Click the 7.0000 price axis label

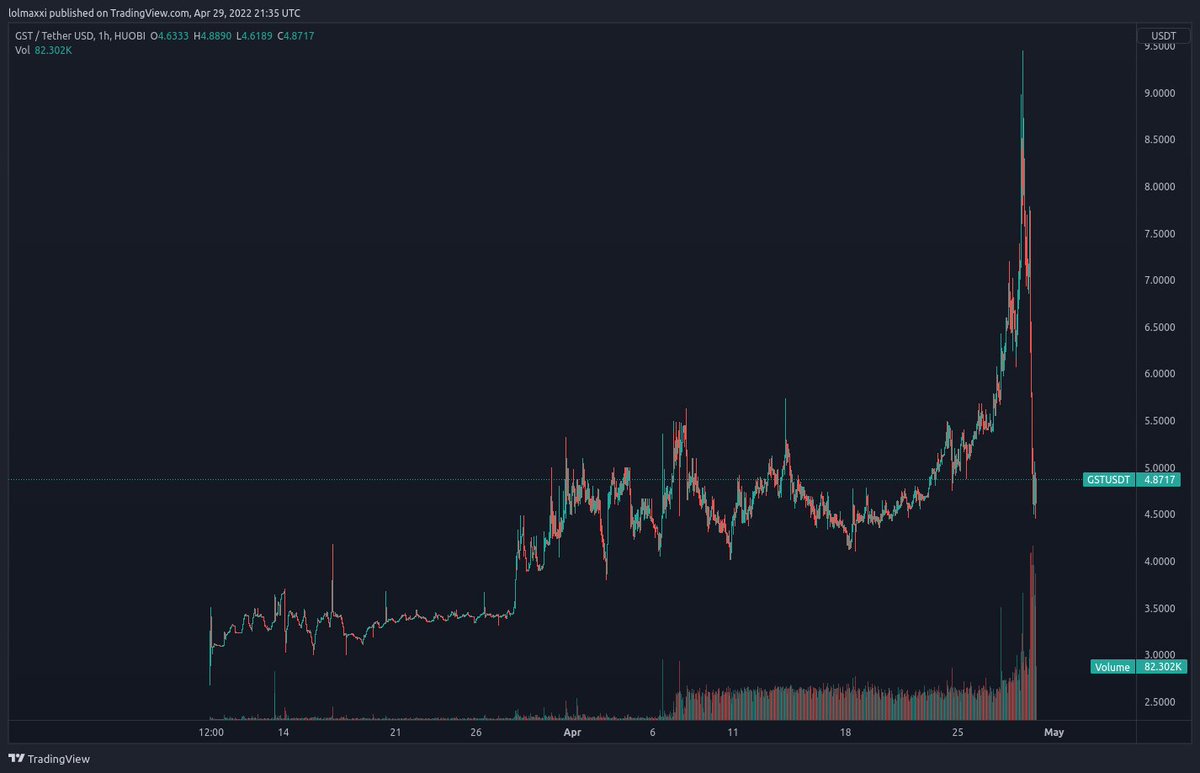(x=1159, y=280)
